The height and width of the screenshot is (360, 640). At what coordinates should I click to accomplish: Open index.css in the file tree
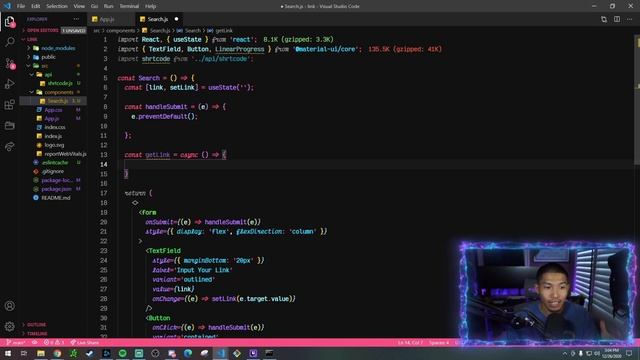[x=55, y=127]
